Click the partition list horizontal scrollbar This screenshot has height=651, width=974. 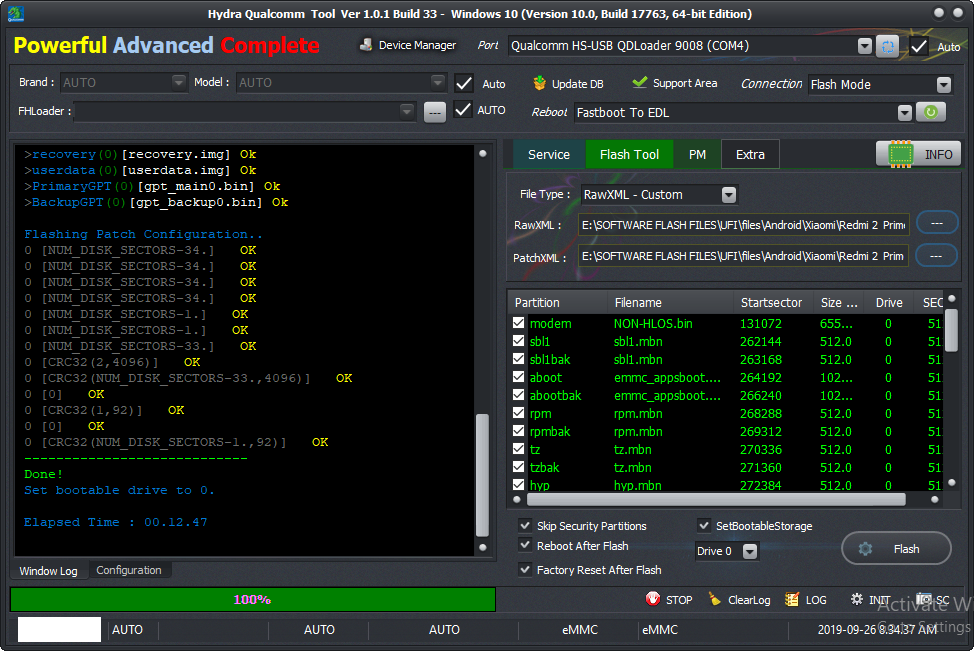716,499
